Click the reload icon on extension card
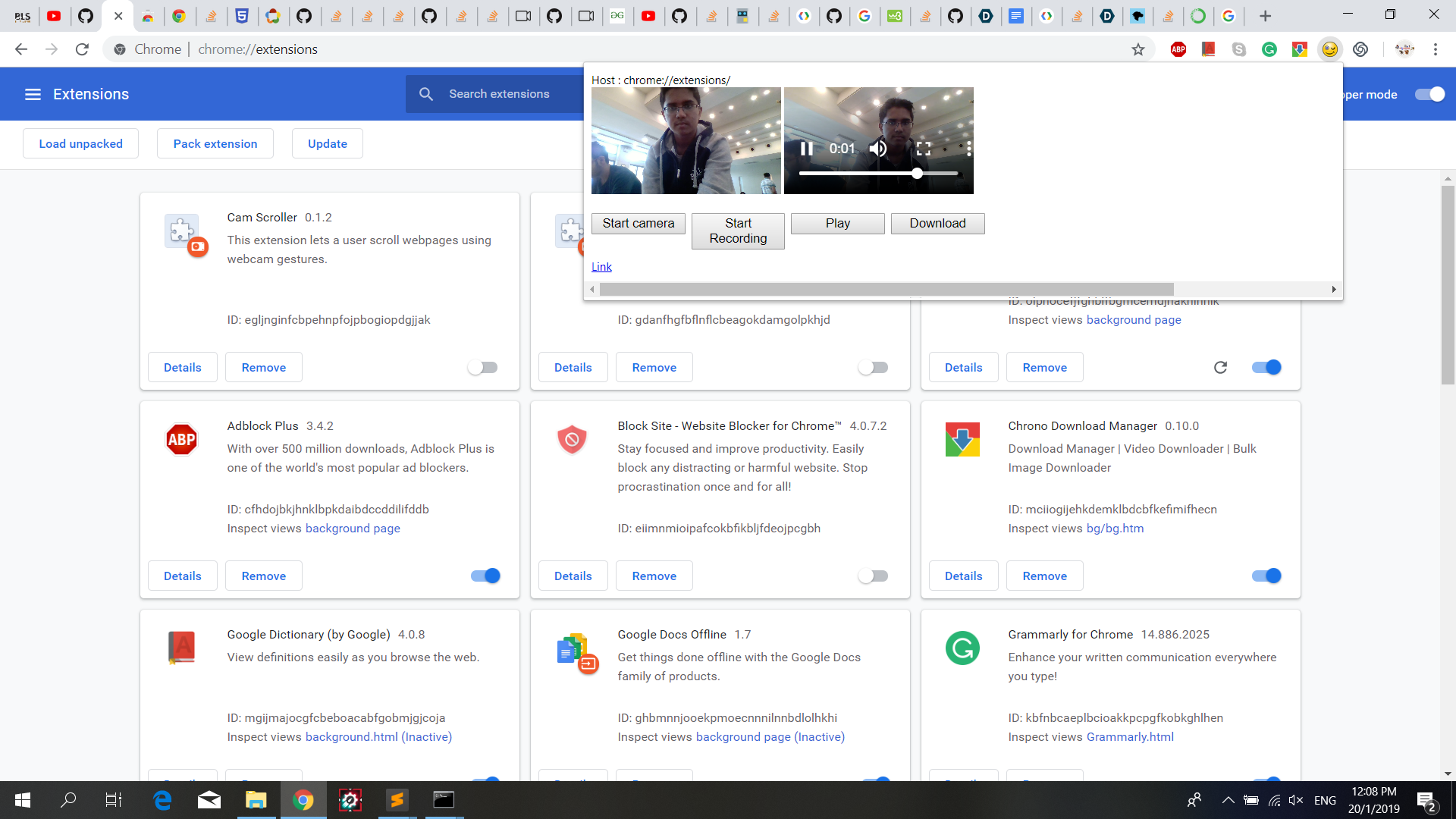Viewport: 1456px width, 819px height. (x=1220, y=367)
